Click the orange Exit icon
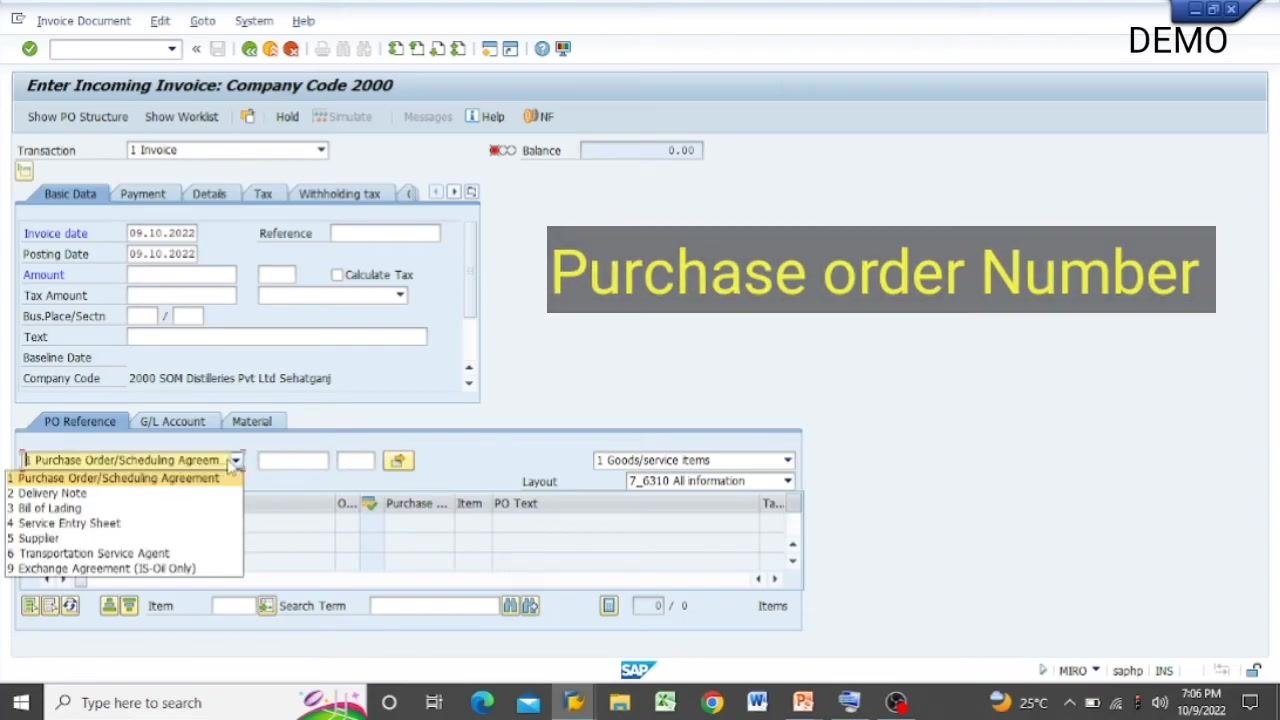The width and height of the screenshot is (1280, 720). tap(270, 49)
